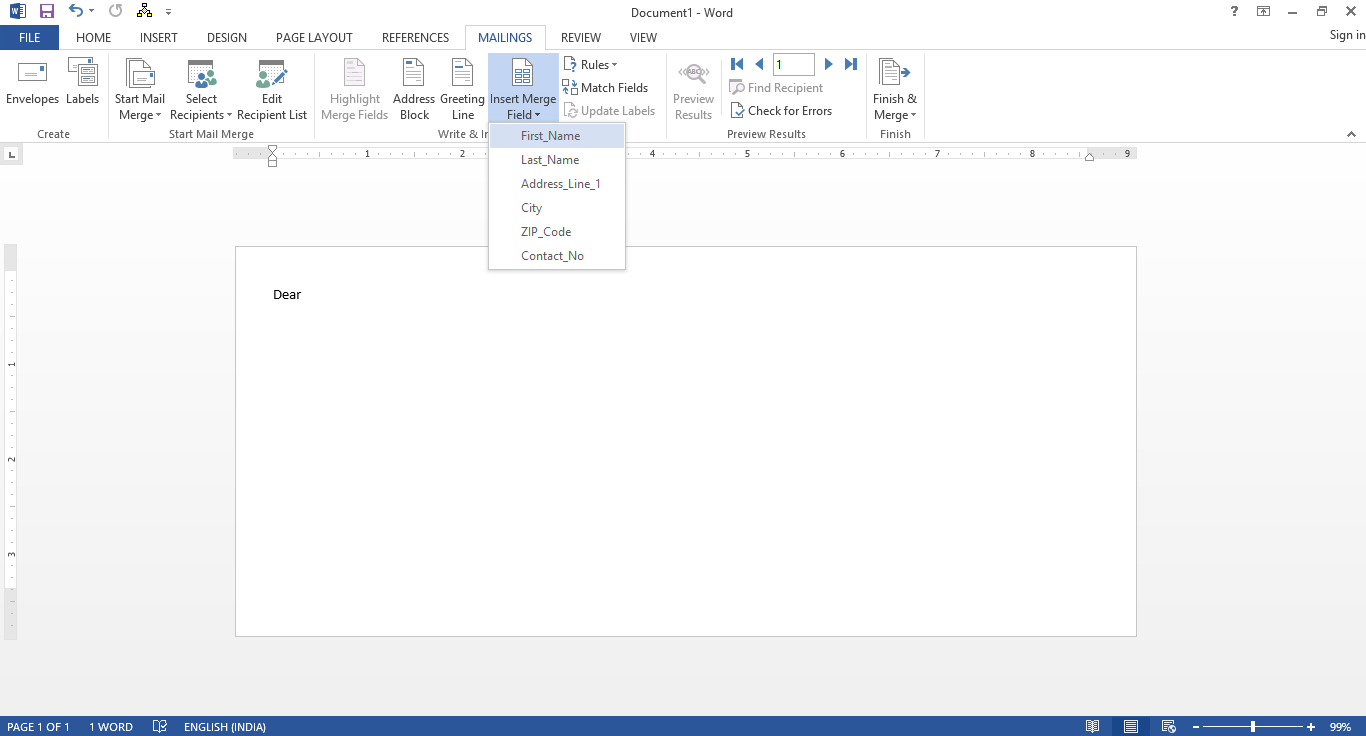The width and height of the screenshot is (1366, 736).
Task: Insert an Address Block
Action: pyautogui.click(x=413, y=88)
